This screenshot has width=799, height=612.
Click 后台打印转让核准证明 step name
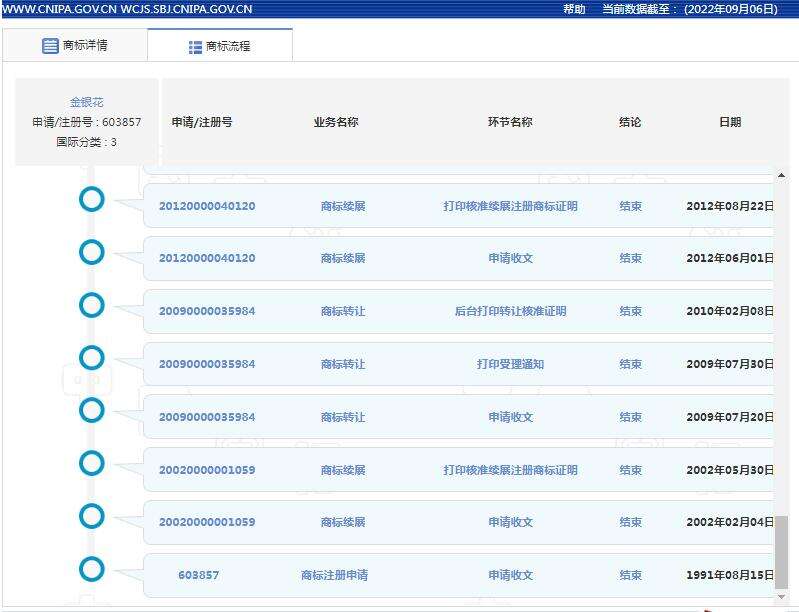[510, 311]
